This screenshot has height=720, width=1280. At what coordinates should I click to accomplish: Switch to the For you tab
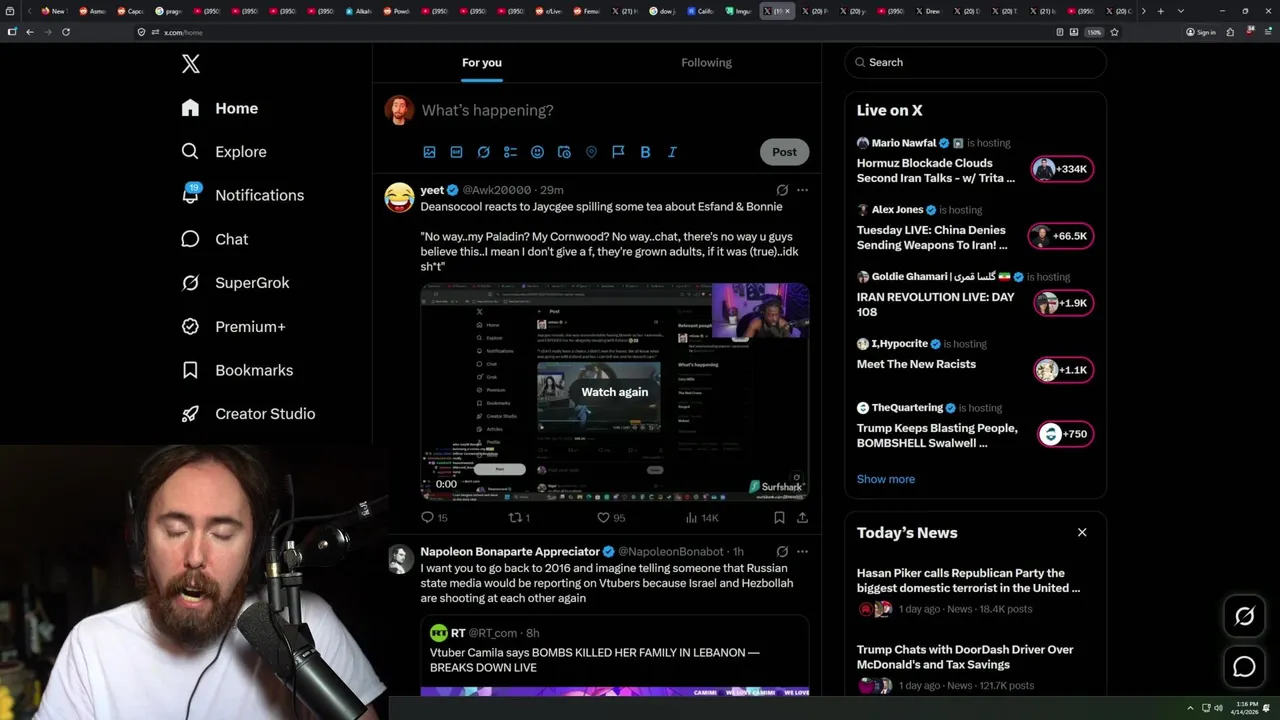482,63
